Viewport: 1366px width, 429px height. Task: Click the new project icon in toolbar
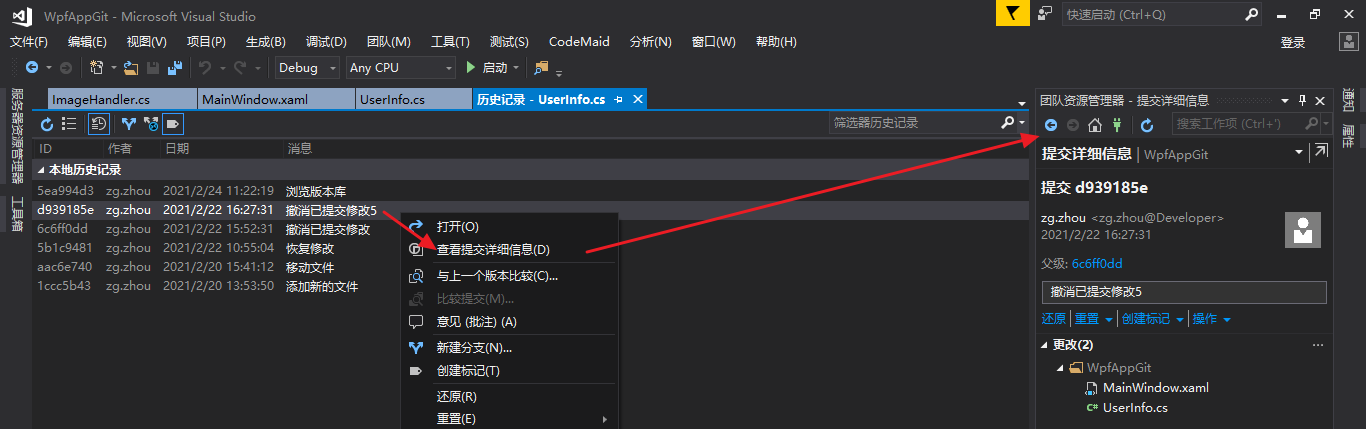[96, 68]
